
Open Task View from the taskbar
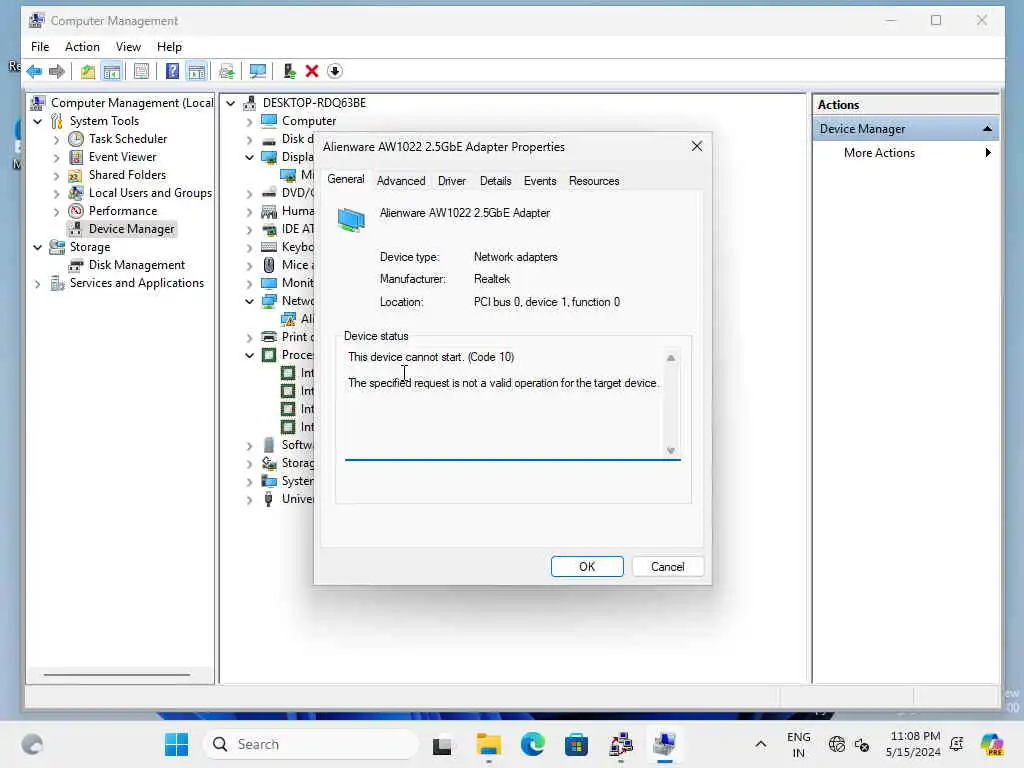[442, 744]
